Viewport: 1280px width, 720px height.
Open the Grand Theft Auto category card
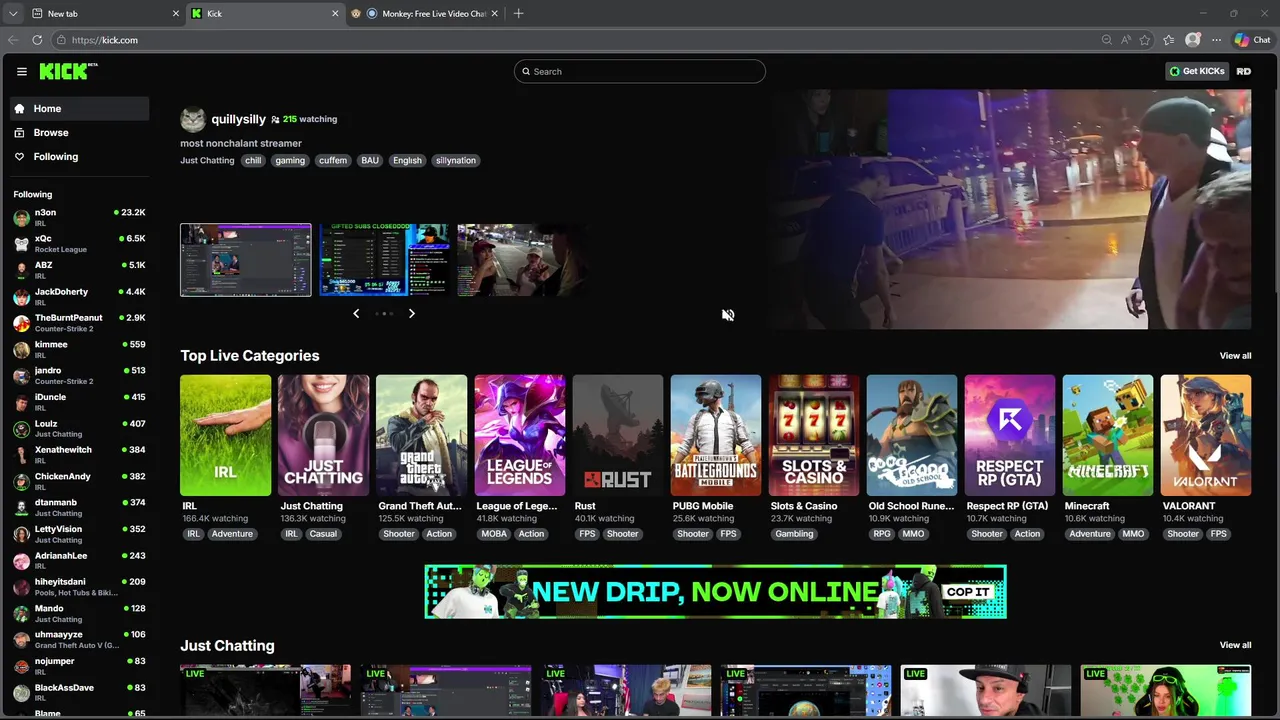coord(421,435)
